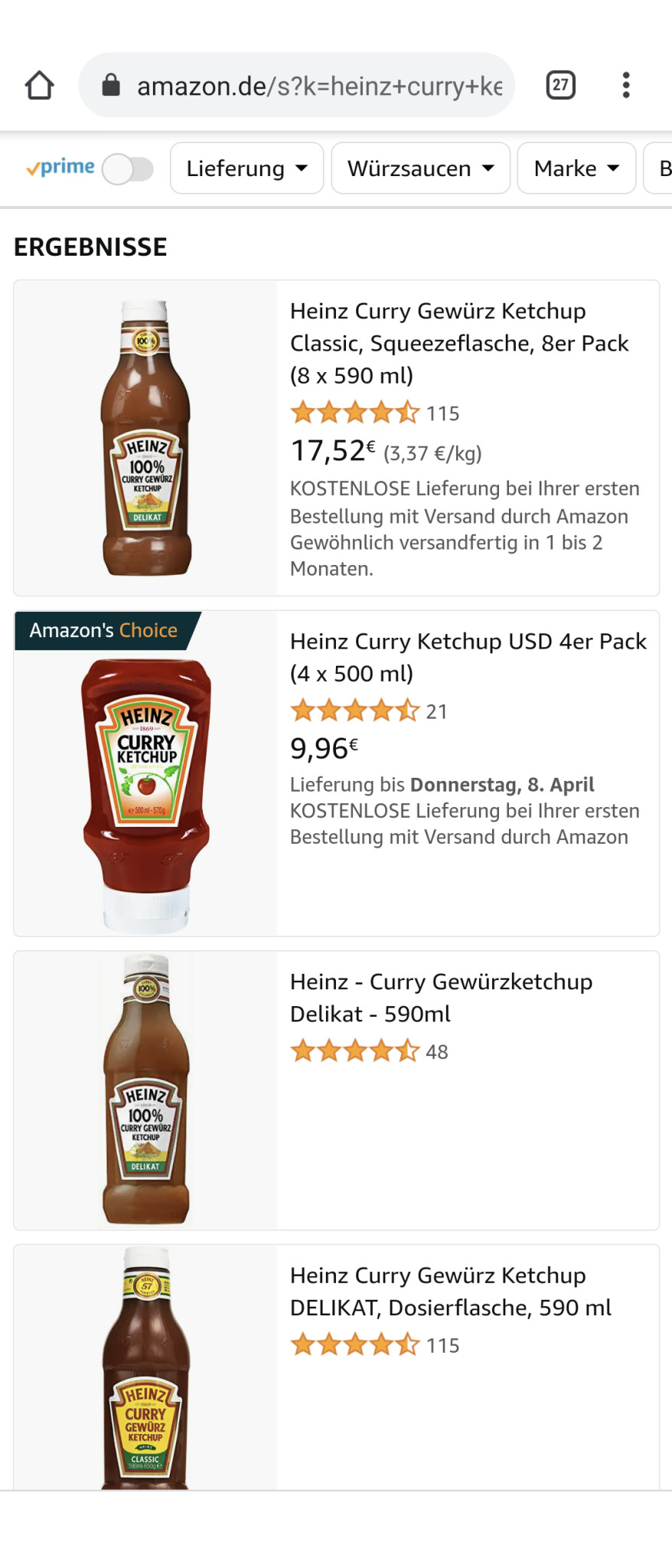Tap the browser home icon
672x1568 pixels.
coord(40,86)
